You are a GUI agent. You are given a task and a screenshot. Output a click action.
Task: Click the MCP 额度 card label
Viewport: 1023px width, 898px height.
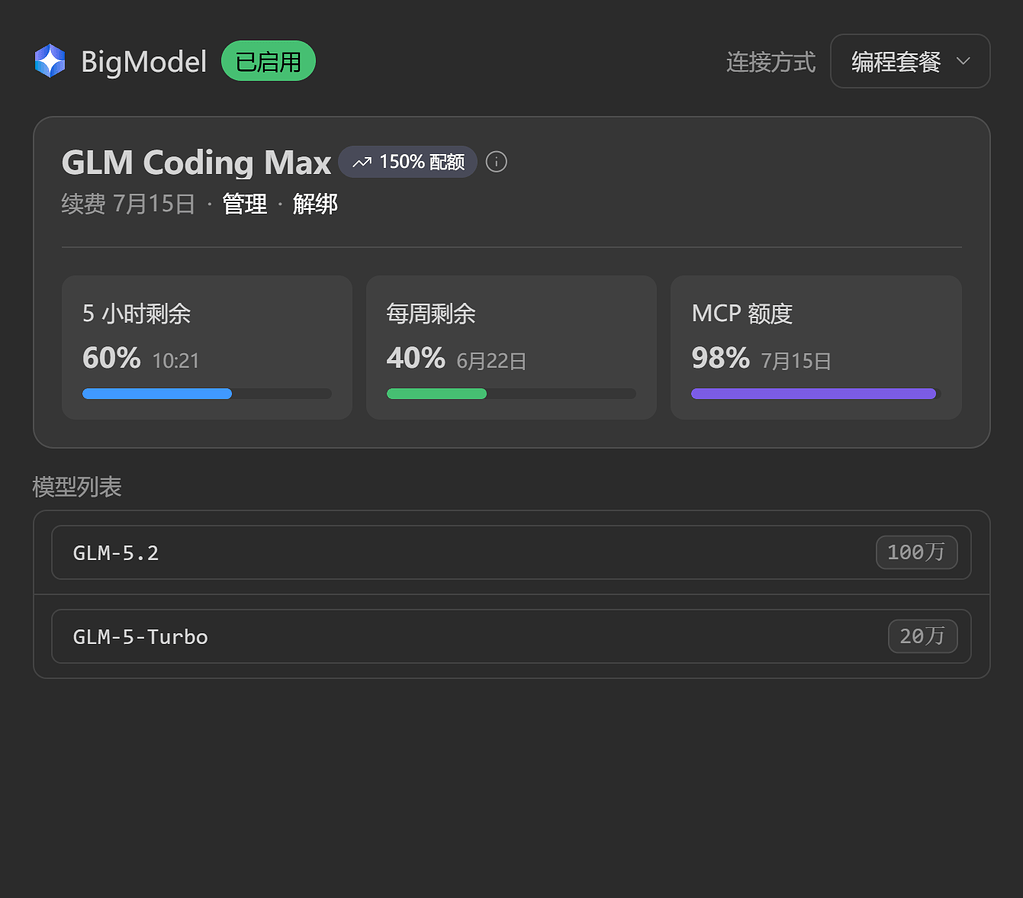(742, 314)
